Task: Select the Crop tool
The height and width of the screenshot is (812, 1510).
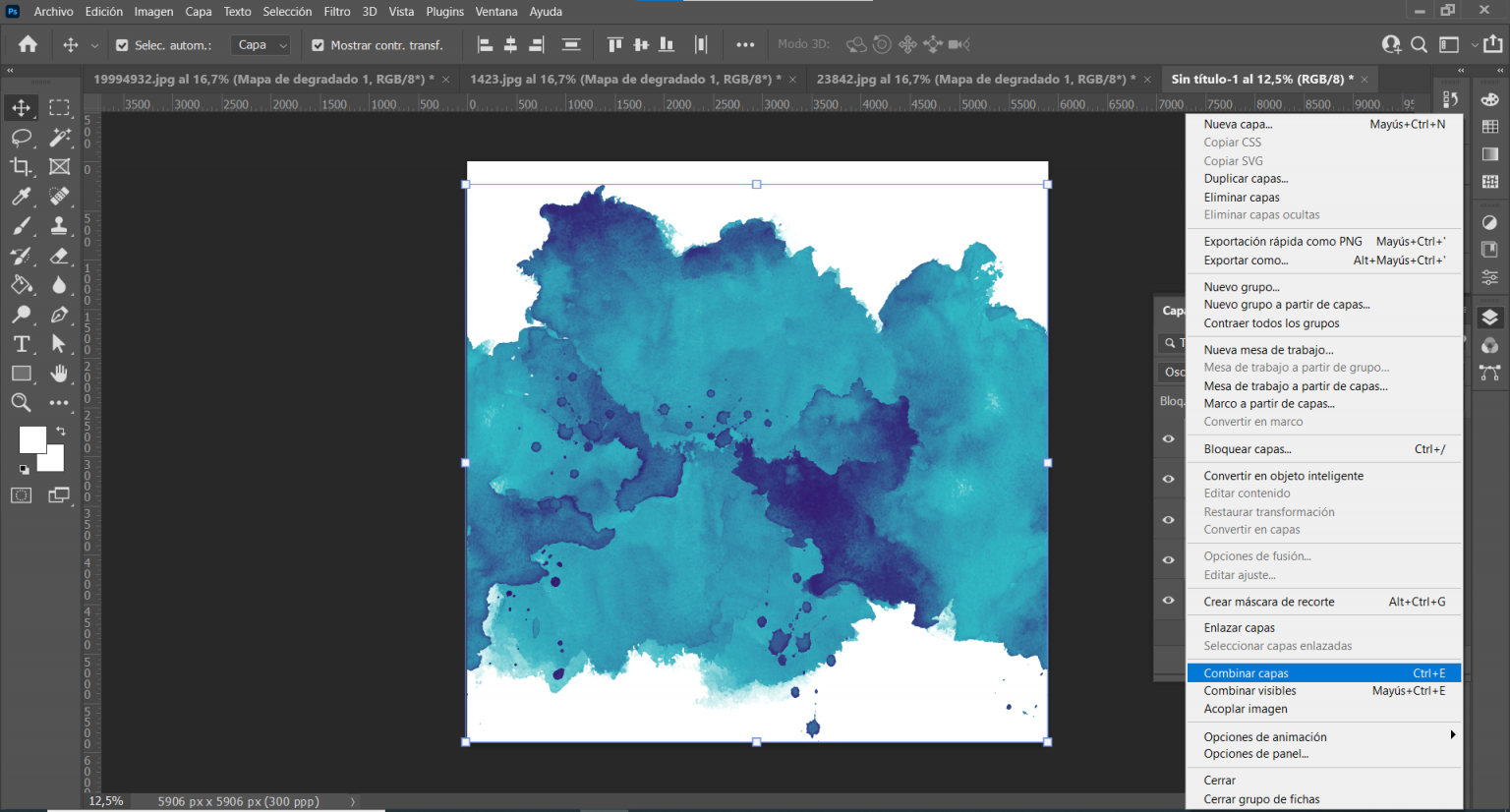Action: click(21, 166)
